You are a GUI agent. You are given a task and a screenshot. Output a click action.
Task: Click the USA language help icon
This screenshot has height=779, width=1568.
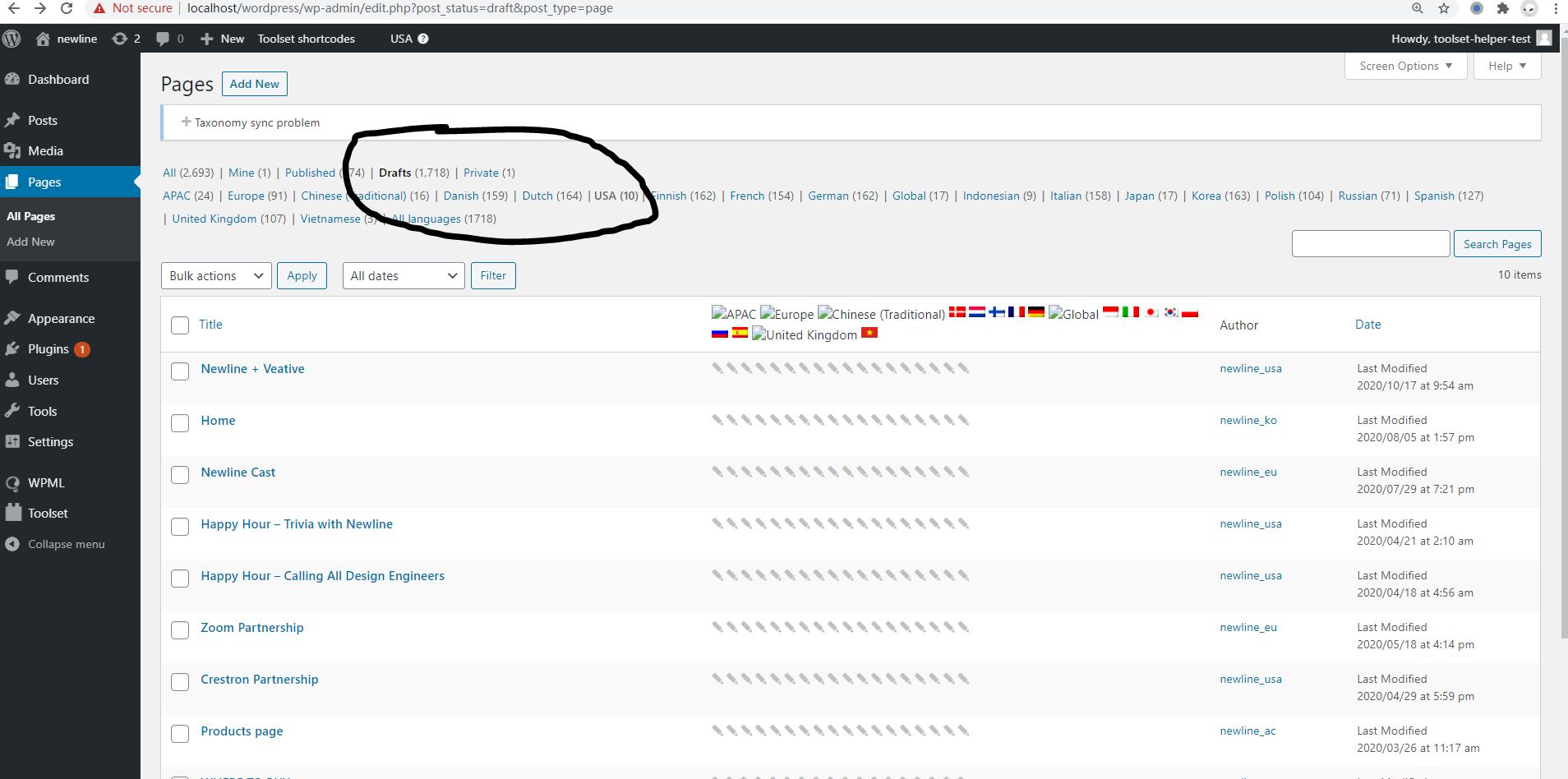pyautogui.click(x=422, y=39)
